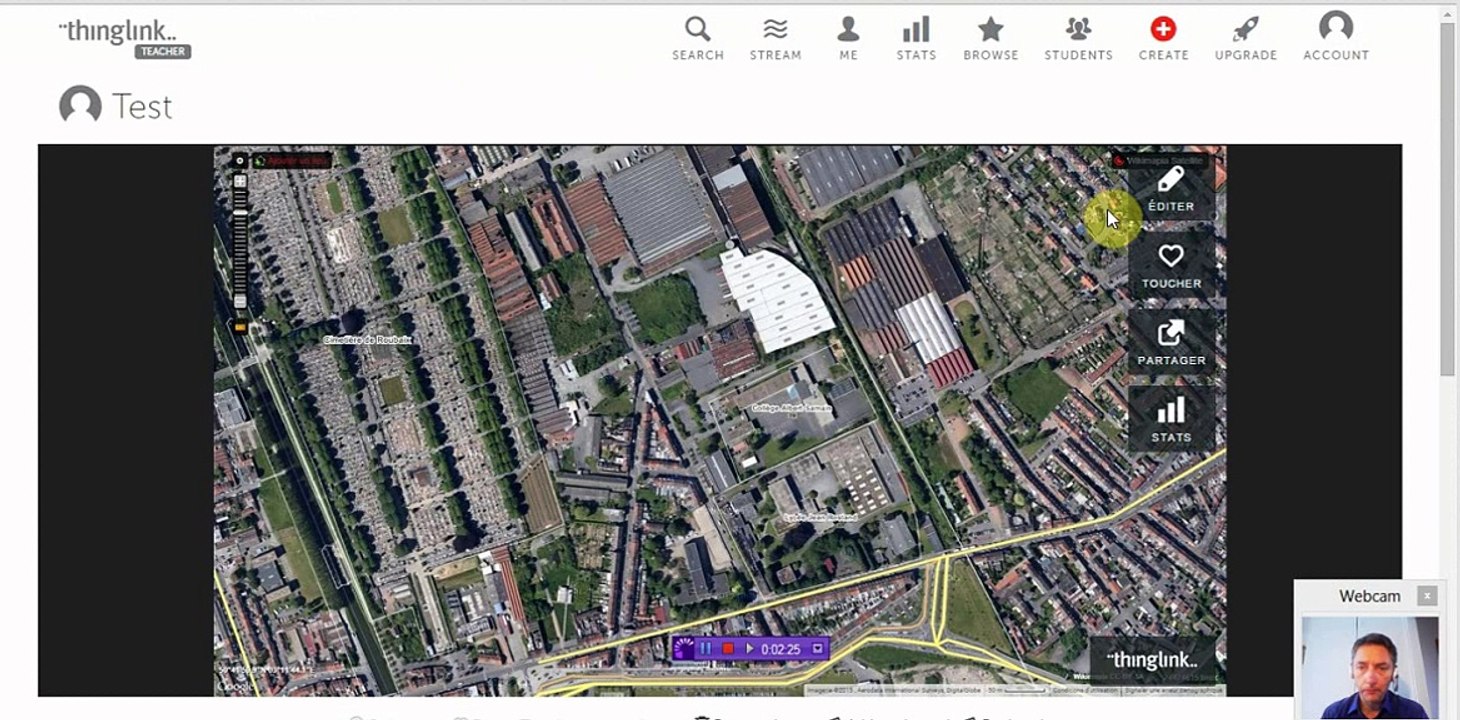Image resolution: width=1460 pixels, height=720 pixels.
Task: Click the Toucher heart button
Action: (x=1171, y=266)
